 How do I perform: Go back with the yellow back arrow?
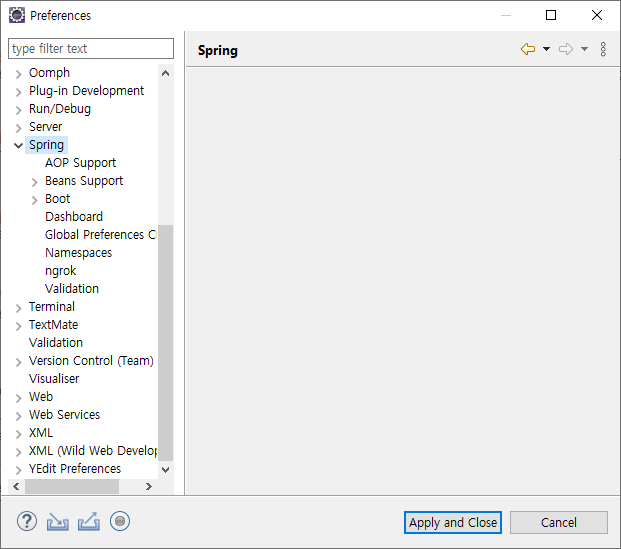(x=528, y=49)
